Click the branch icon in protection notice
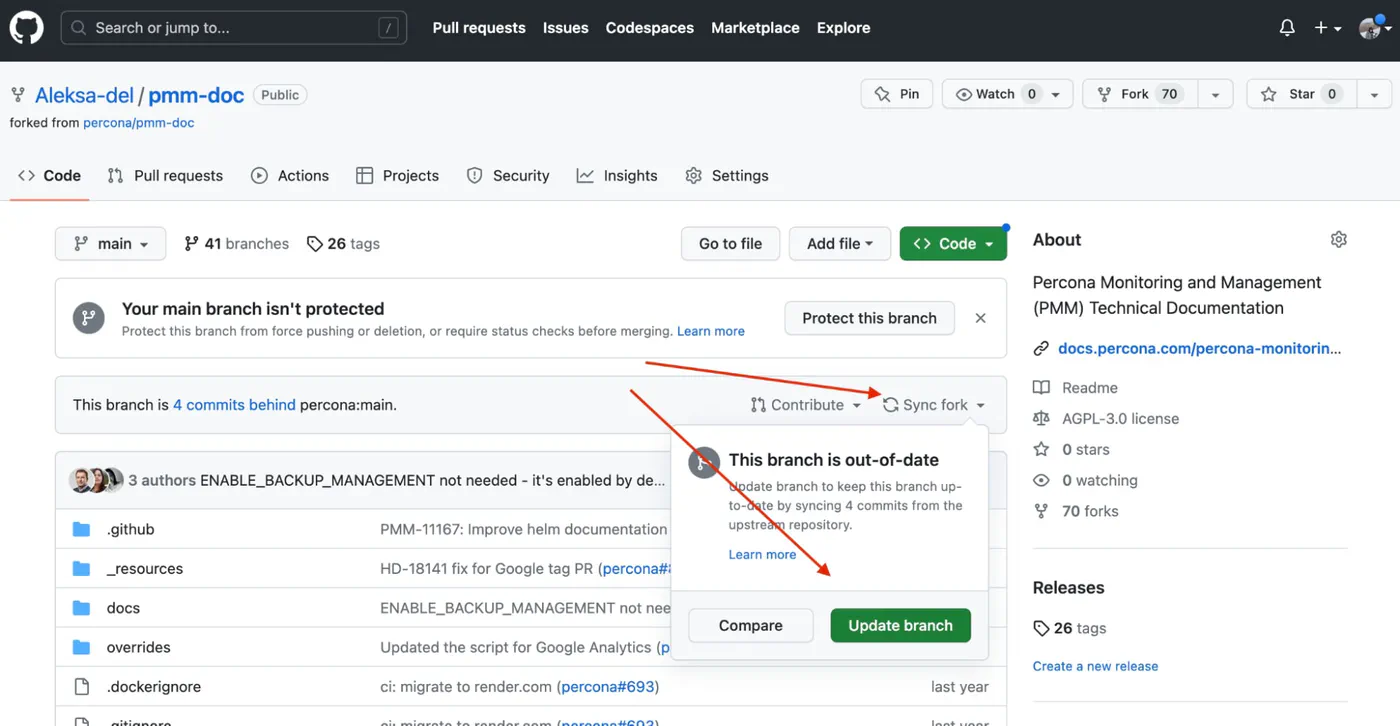 (89, 318)
